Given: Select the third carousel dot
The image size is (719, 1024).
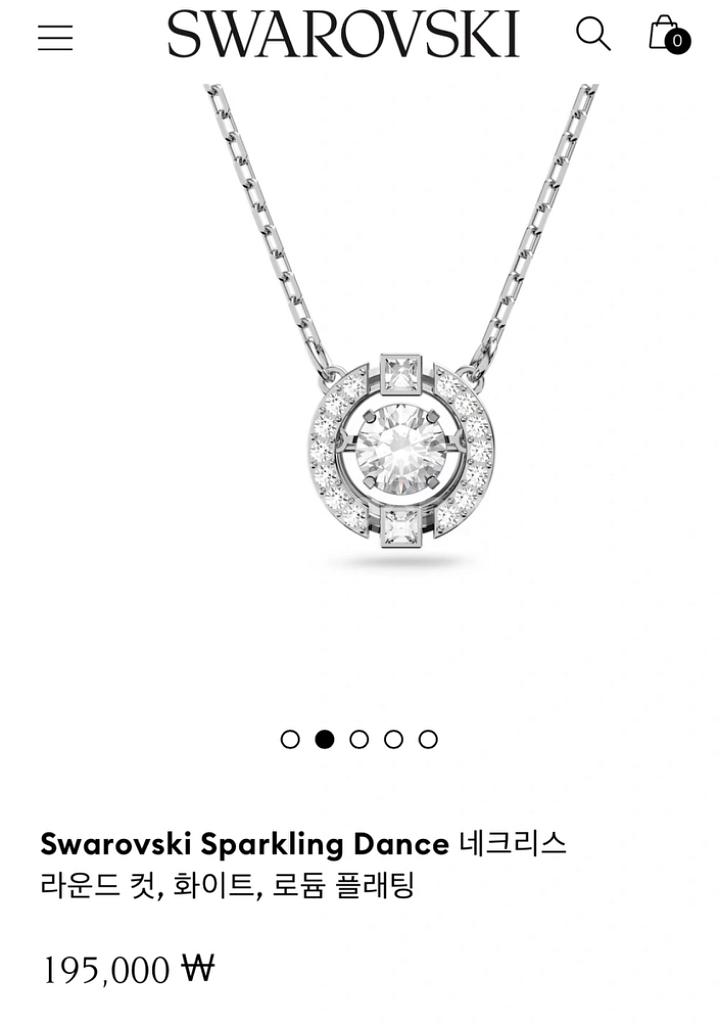Looking at the screenshot, I should coord(359,739).
